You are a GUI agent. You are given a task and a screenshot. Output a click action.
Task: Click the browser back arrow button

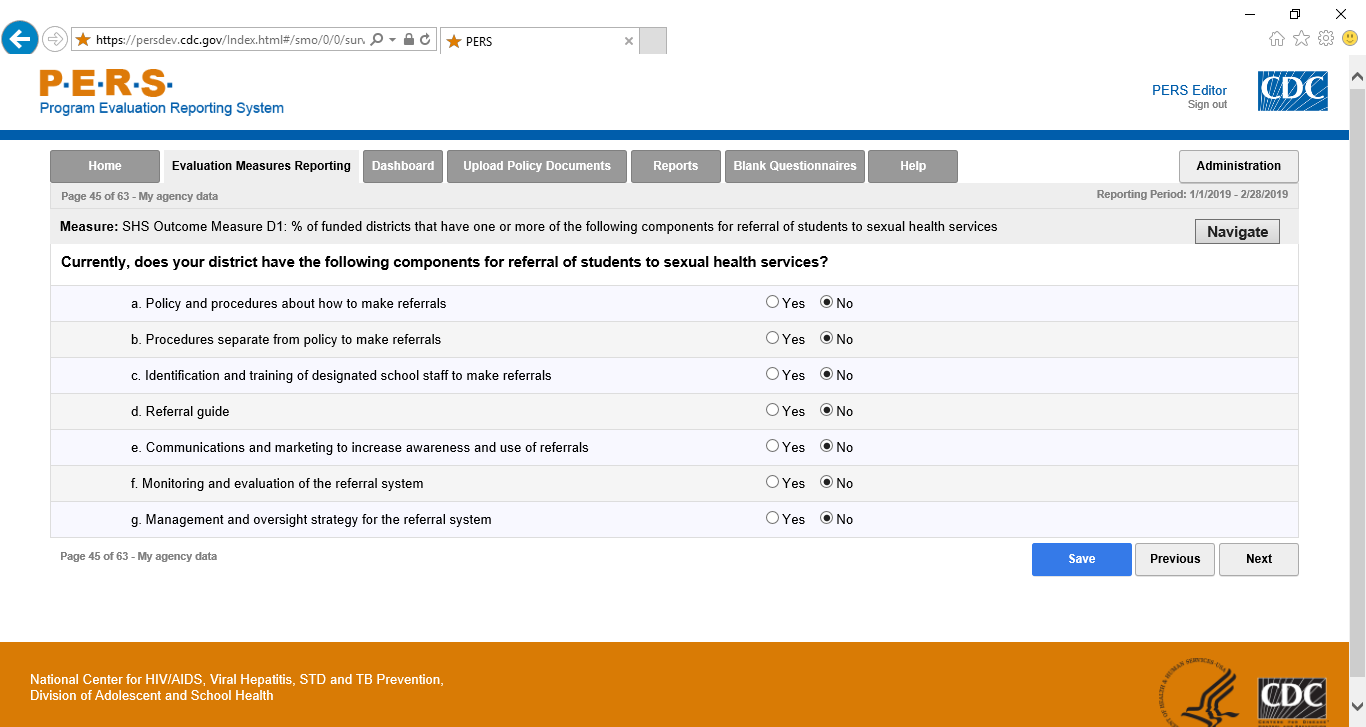(x=20, y=39)
